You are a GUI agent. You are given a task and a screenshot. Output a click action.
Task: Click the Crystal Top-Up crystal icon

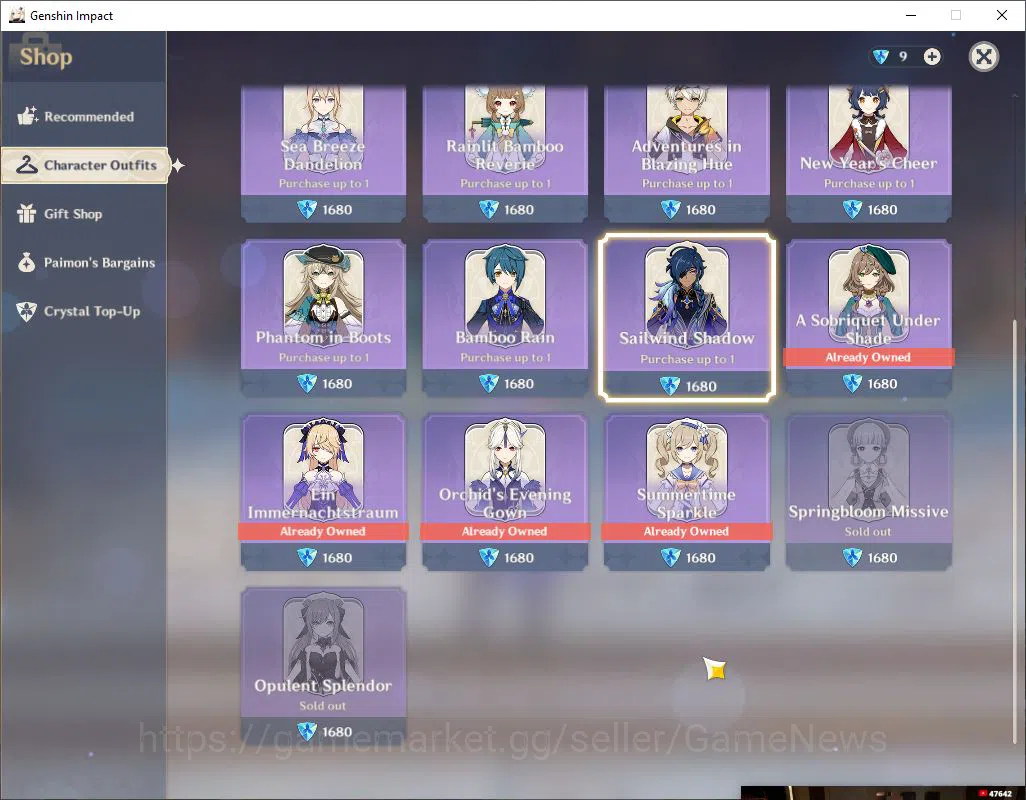click(x=26, y=311)
